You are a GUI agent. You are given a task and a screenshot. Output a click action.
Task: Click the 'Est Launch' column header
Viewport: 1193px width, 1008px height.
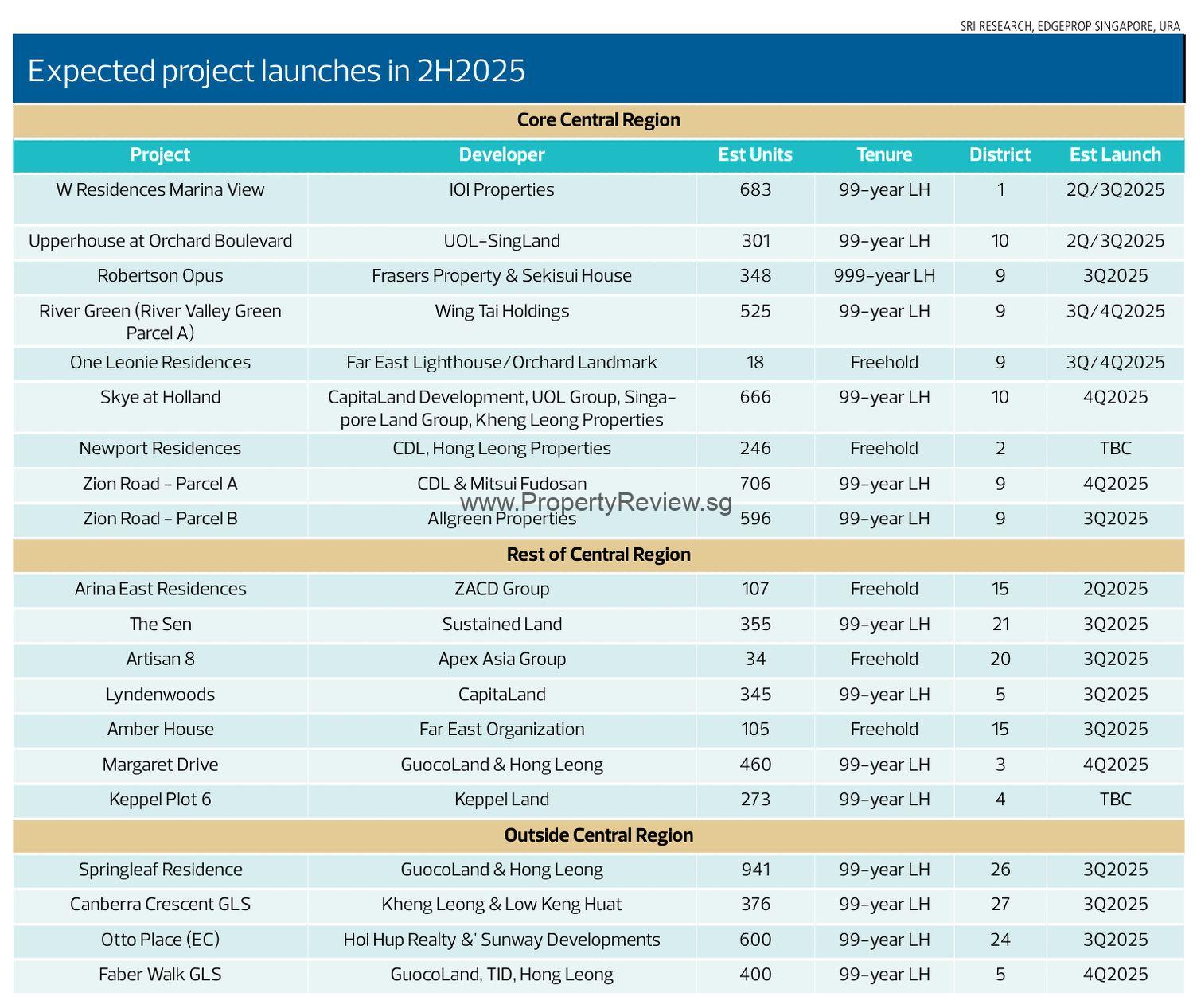click(1115, 154)
